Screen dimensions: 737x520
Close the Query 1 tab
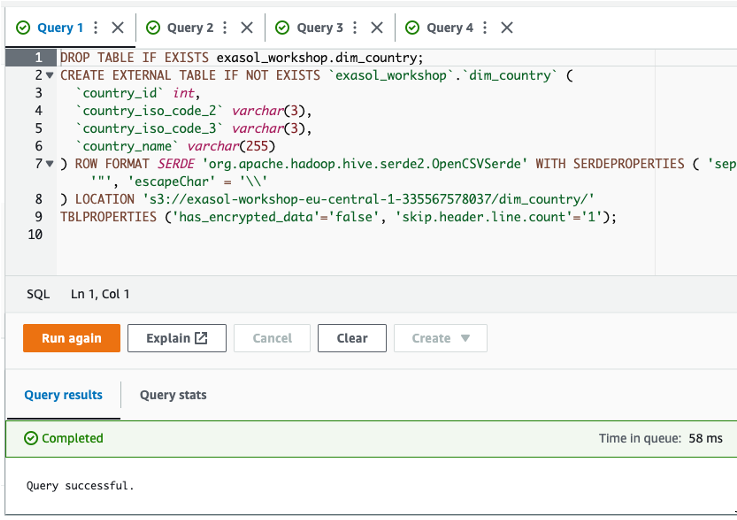click(118, 28)
